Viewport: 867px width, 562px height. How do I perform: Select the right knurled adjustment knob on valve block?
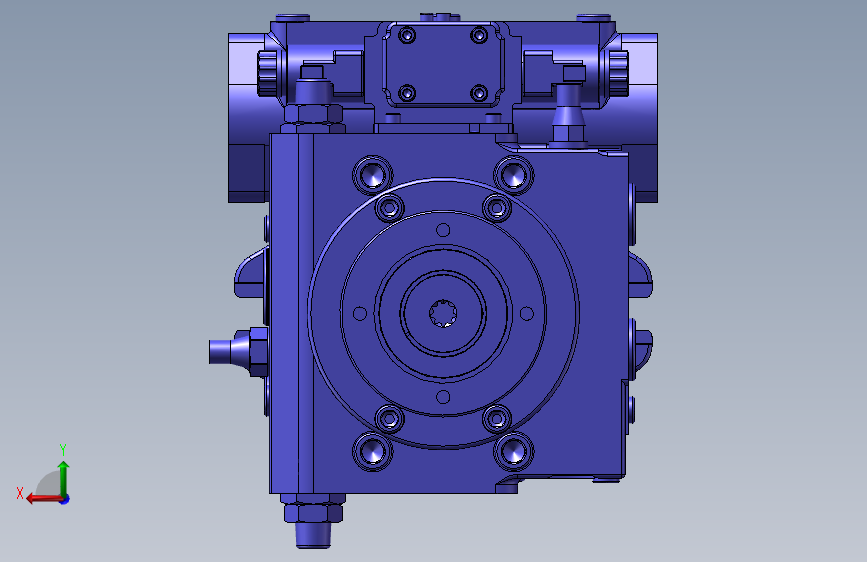tap(618, 73)
